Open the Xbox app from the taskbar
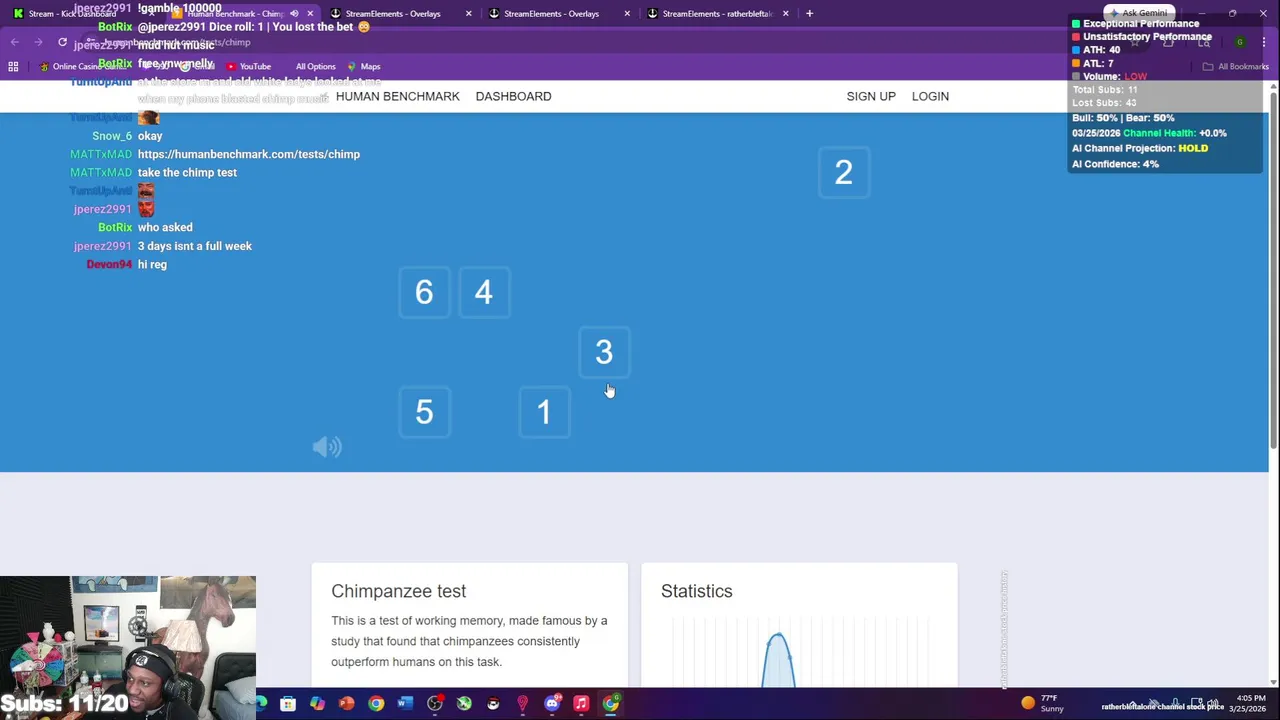 coord(464,704)
